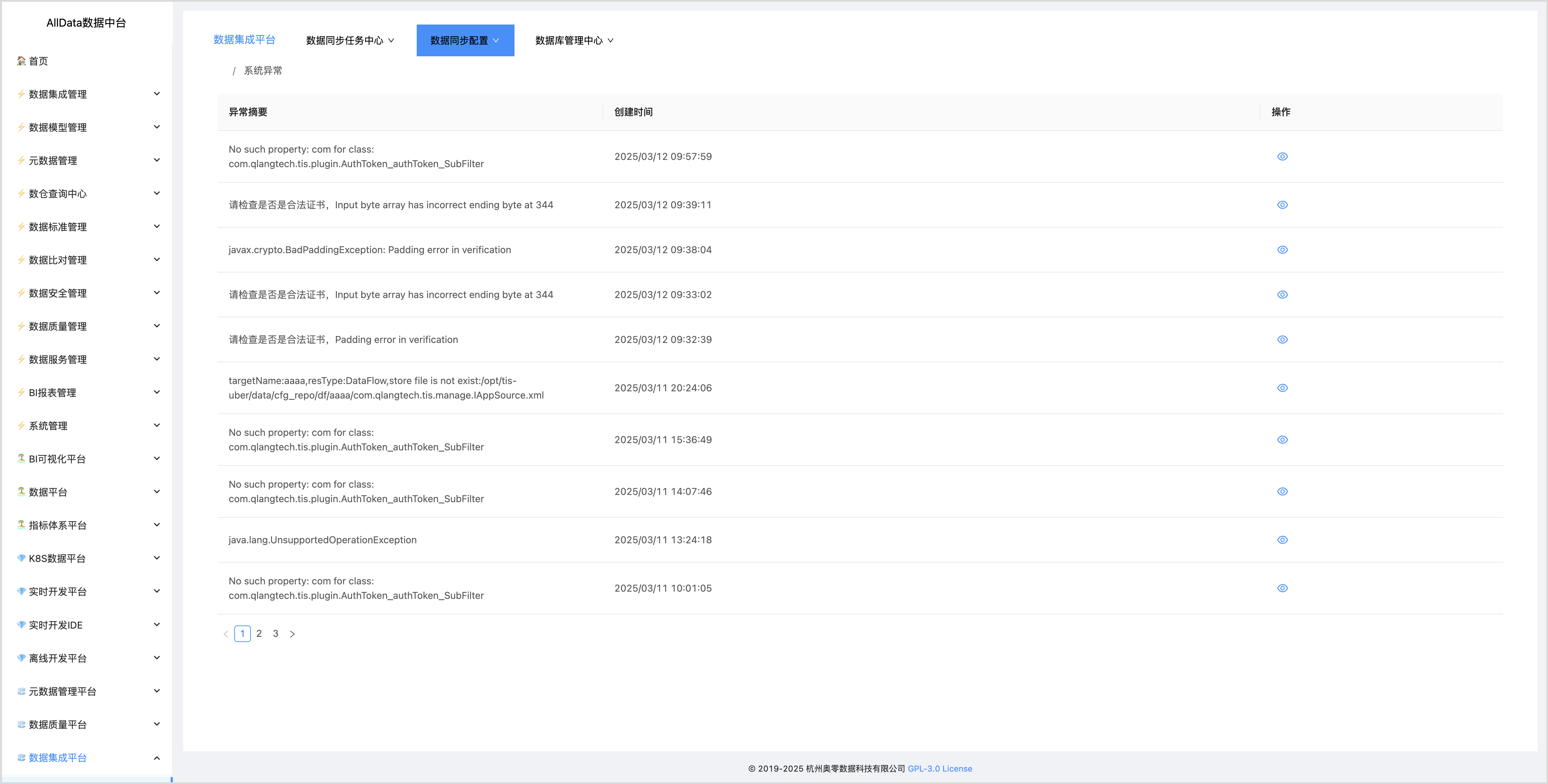Open the 数据库管理中心 menu

click(x=574, y=40)
